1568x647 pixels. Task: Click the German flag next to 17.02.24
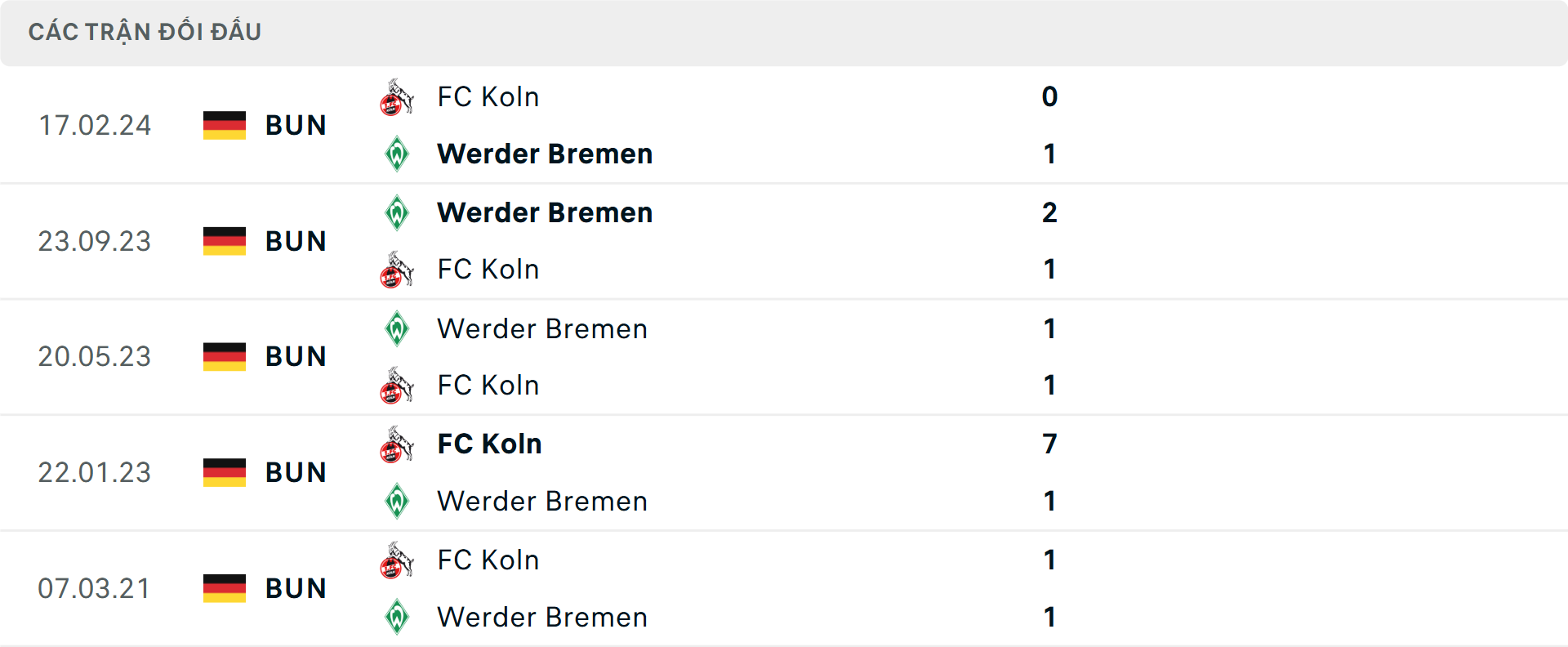point(224,125)
